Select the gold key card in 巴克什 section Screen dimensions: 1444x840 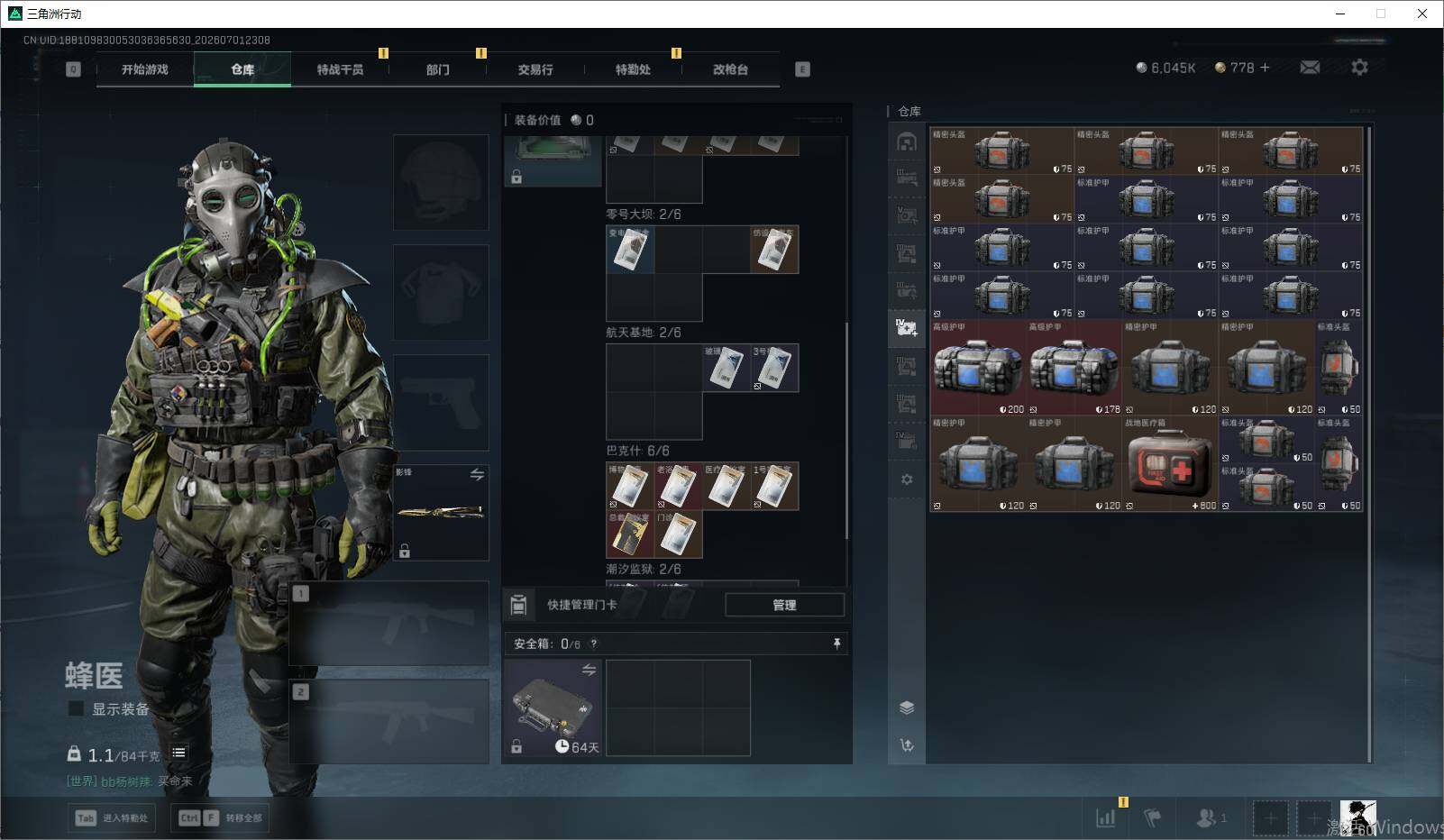tap(630, 534)
